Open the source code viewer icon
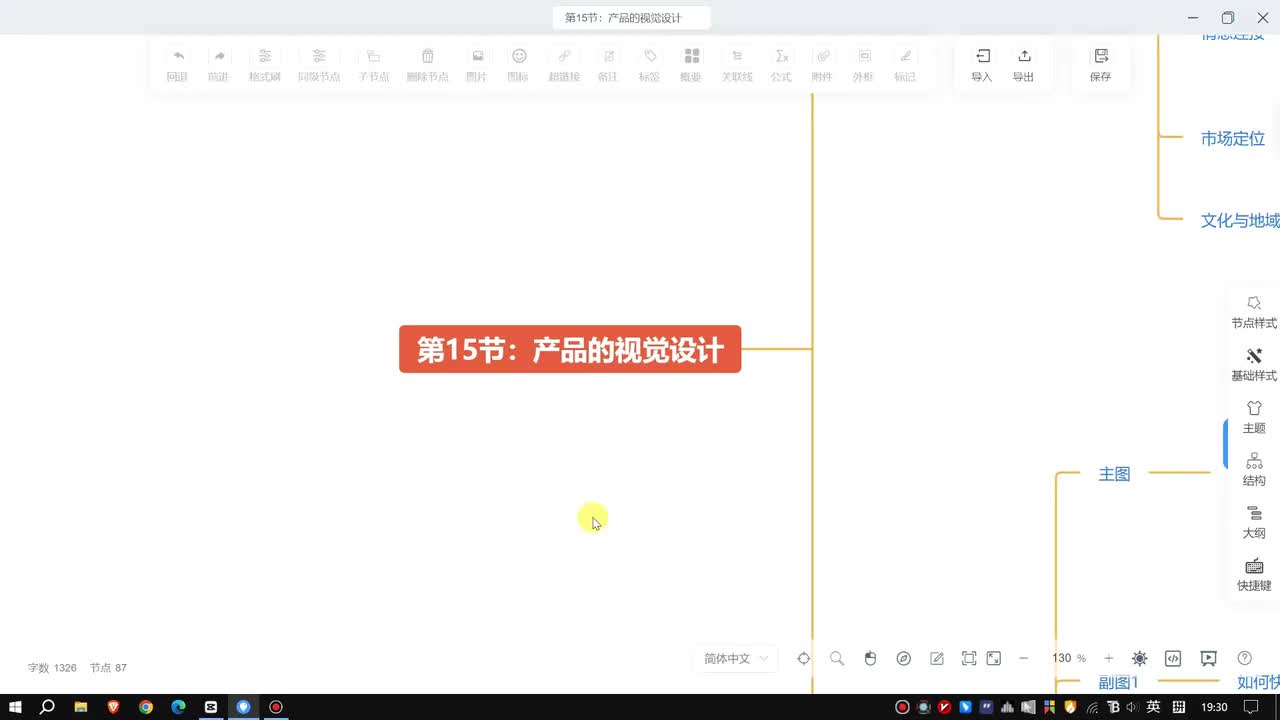The width and height of the screenshot is (1280, 720). click(x=1174, y=658)
